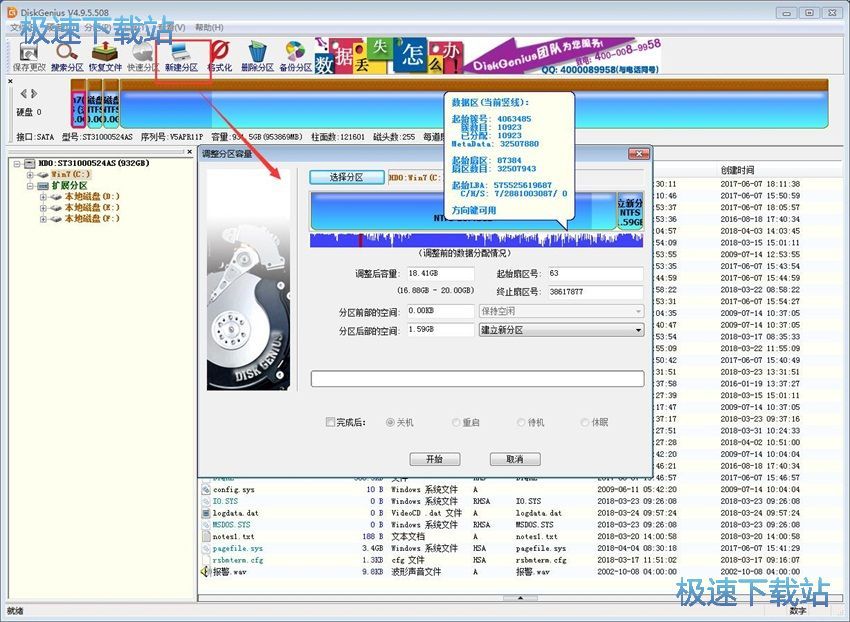
Task: Click the large blue partition in disk map
Action: point(474,105)
